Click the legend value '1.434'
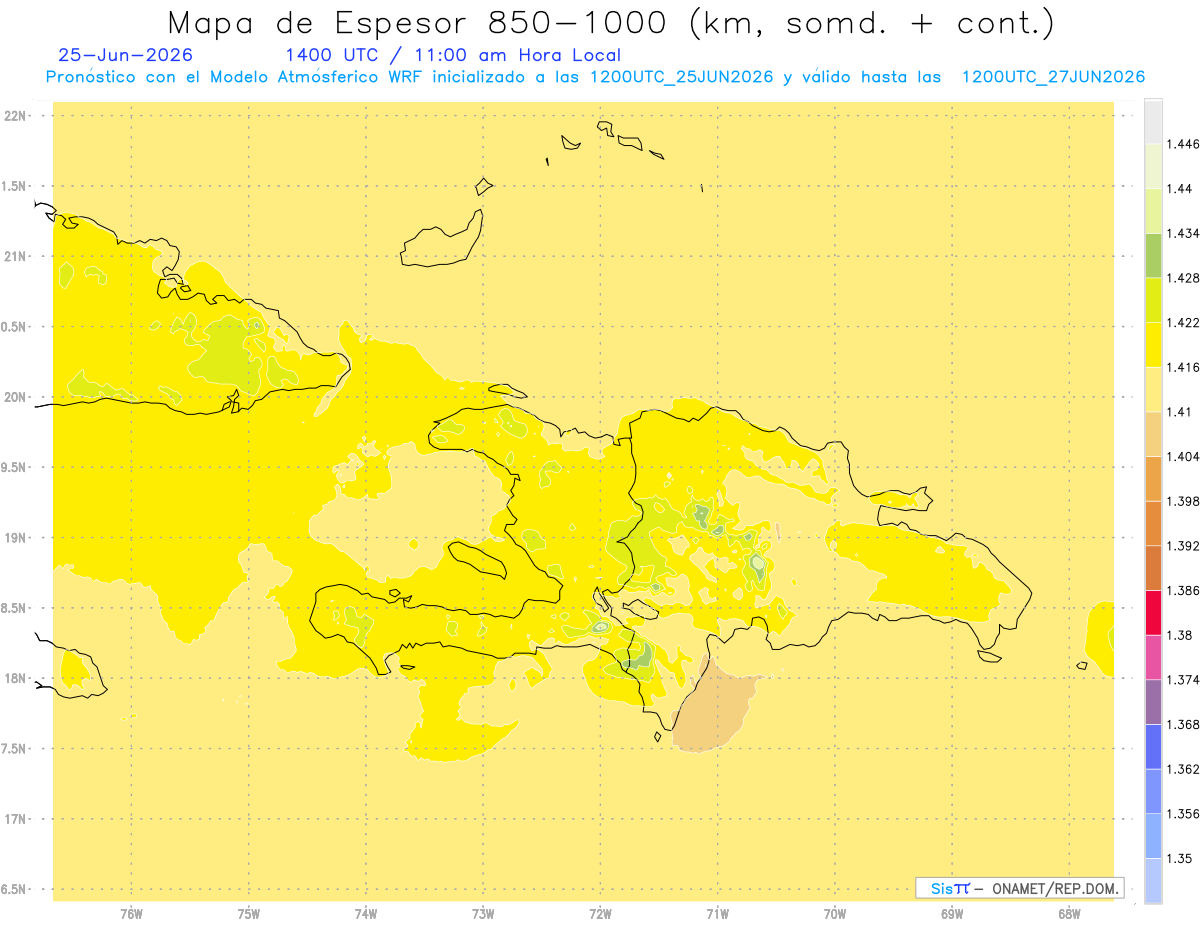 coord(1183,233)
